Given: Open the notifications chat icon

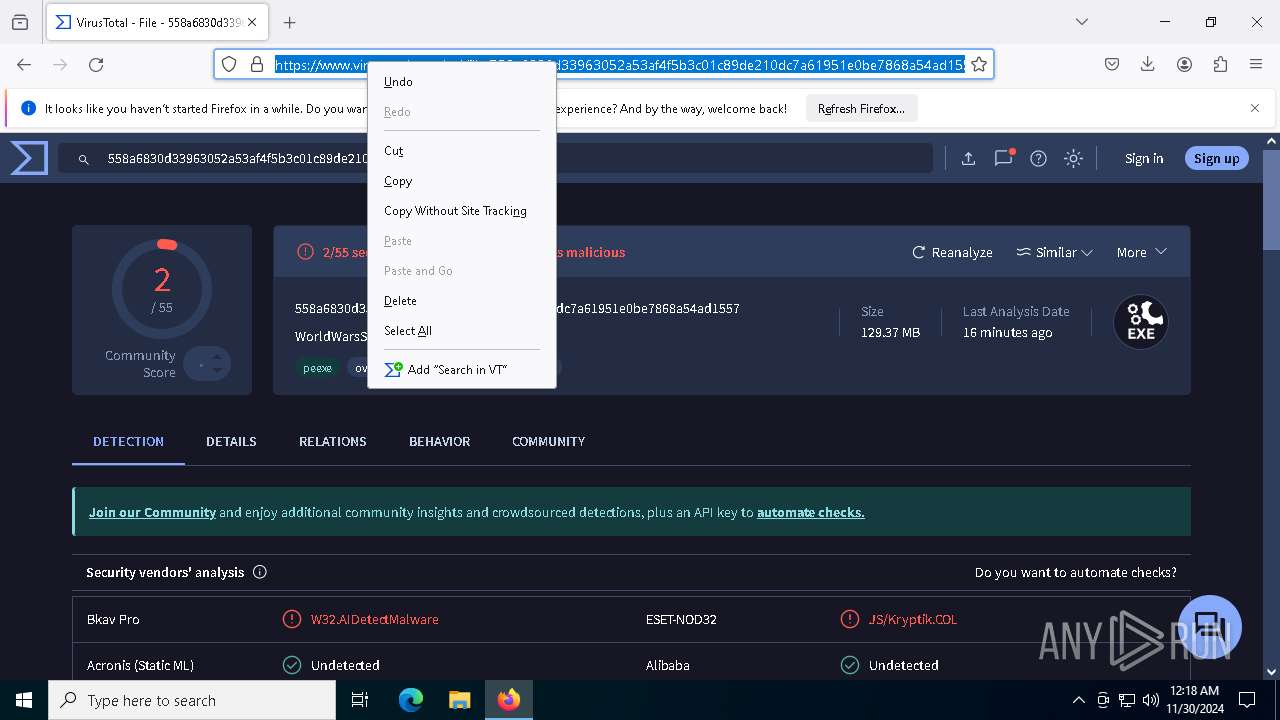Looking at the screenshot, I should (1003, 158).
